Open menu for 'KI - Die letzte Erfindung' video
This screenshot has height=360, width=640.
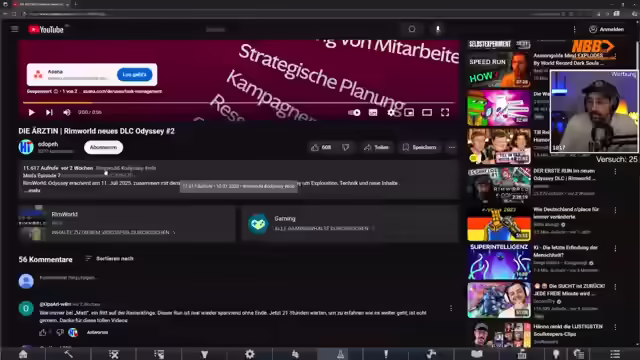(x=616, y=249)
